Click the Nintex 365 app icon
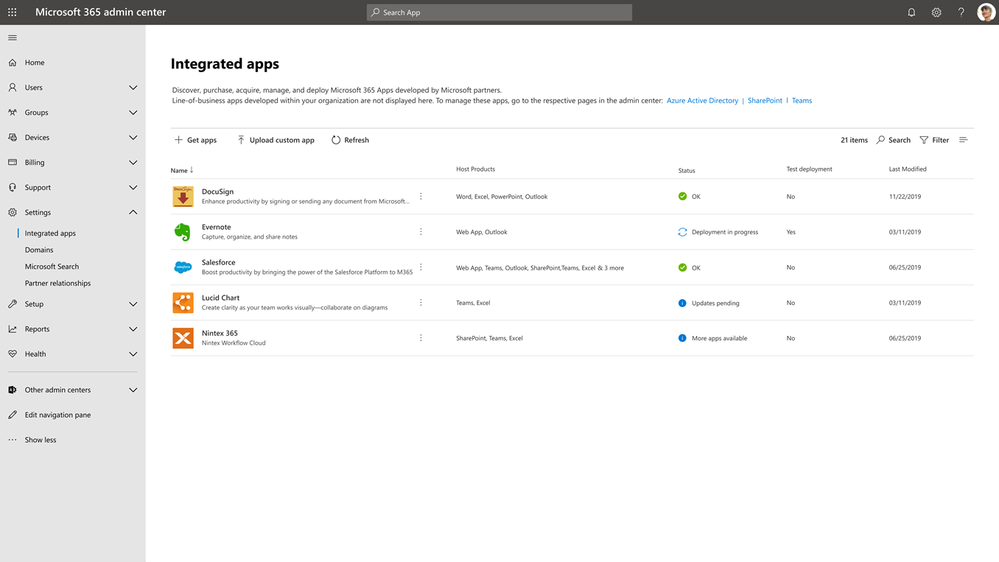Screen dimensions: 999x562 click(x=183, y=338)
